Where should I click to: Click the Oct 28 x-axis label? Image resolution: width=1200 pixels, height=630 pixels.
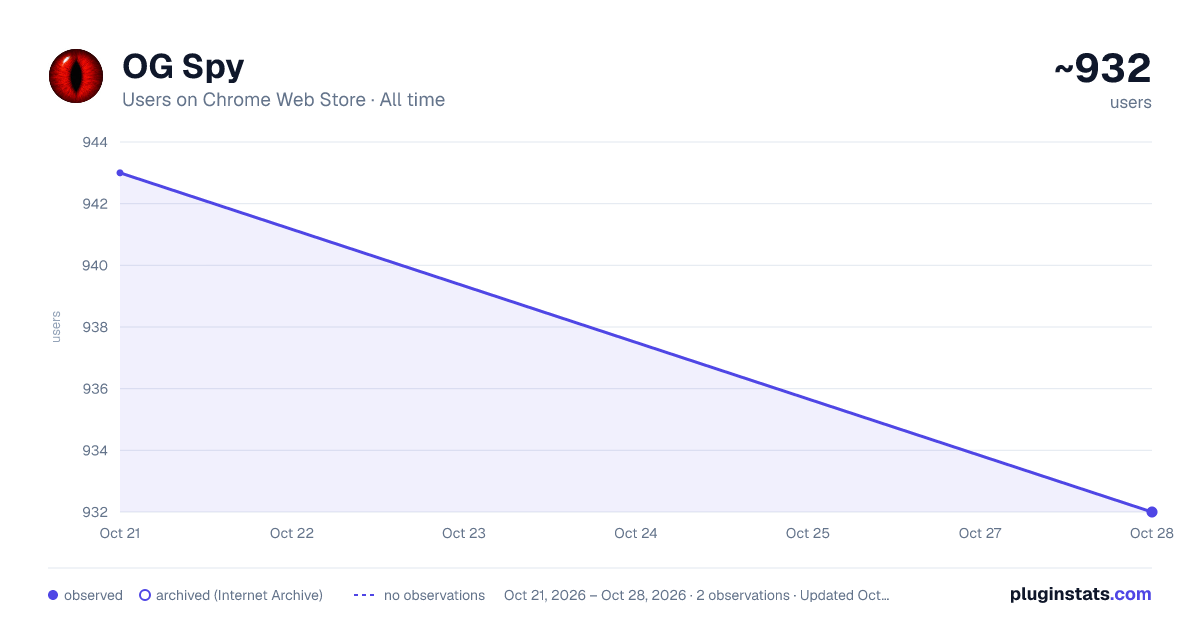pos(1152,533)
